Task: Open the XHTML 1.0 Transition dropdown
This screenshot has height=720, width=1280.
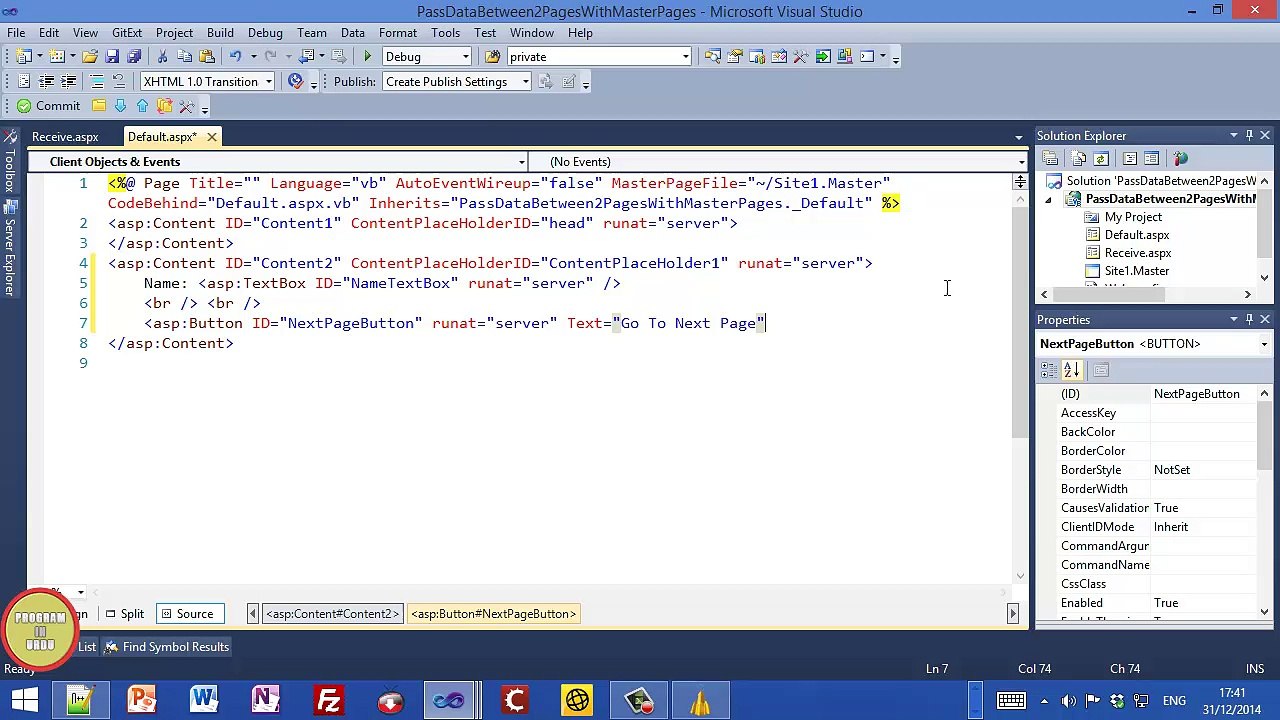Action: tap(269, 82)
